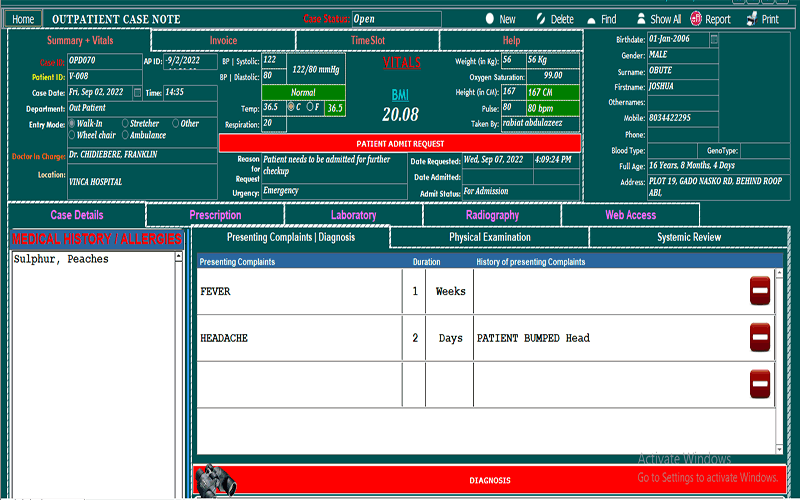Switch temperature unit to F
This screenshot has height=500, width=800.
click(x=309, y=107)
